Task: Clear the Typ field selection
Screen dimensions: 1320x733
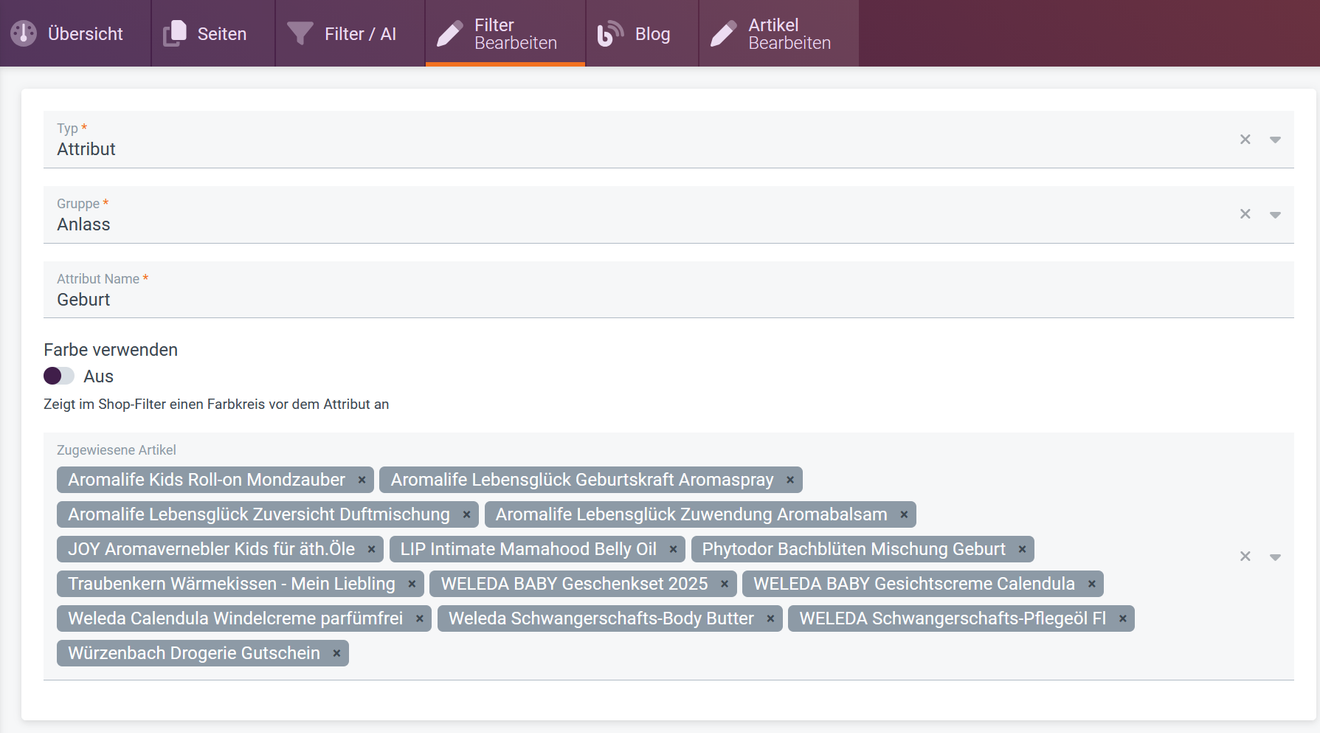Action: point(1245,139)
